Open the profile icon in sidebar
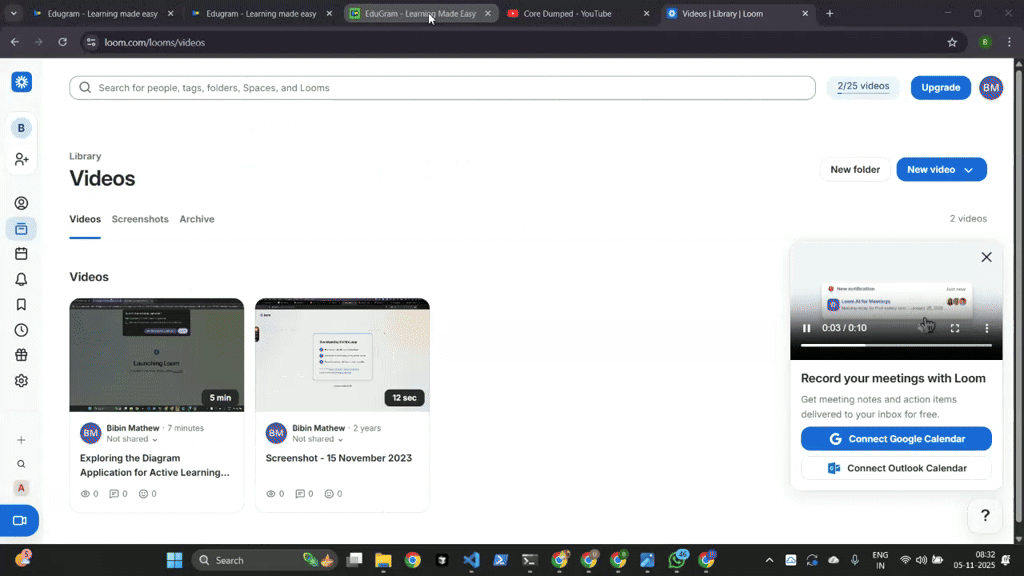The image size is (1024, 576). click(22, 203)
